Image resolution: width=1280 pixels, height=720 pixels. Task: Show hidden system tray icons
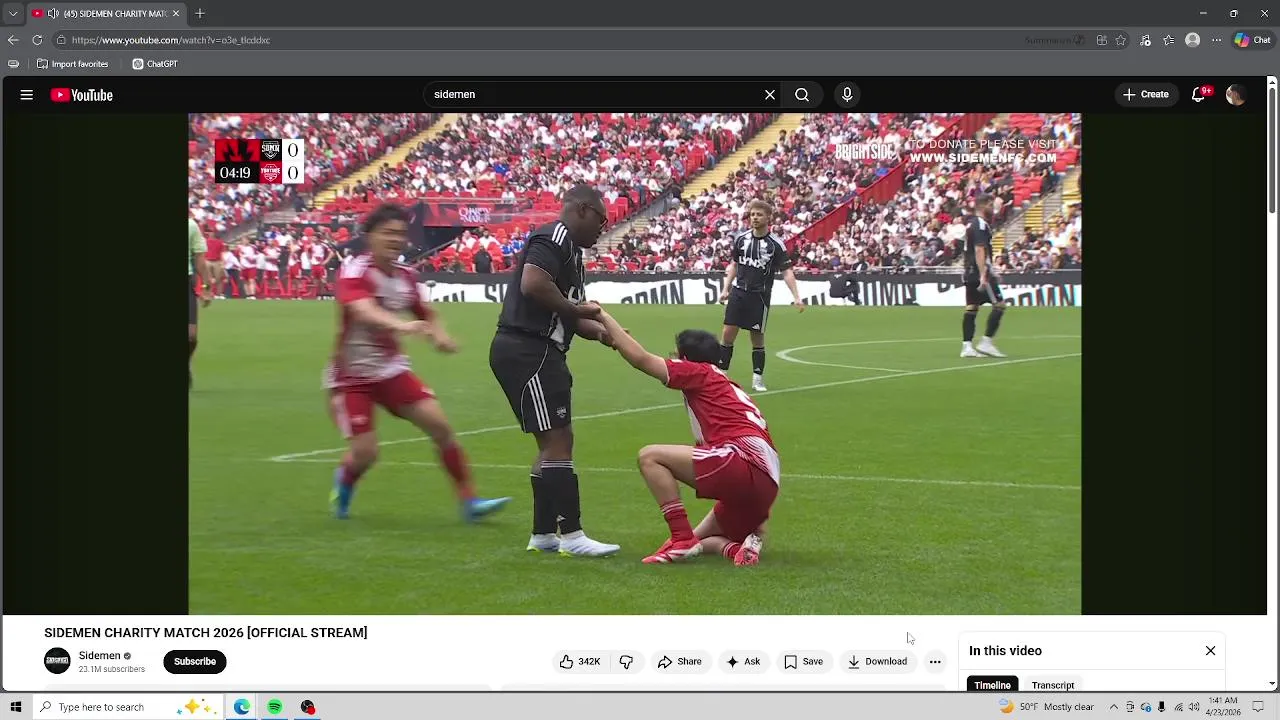click(1113, 707)
